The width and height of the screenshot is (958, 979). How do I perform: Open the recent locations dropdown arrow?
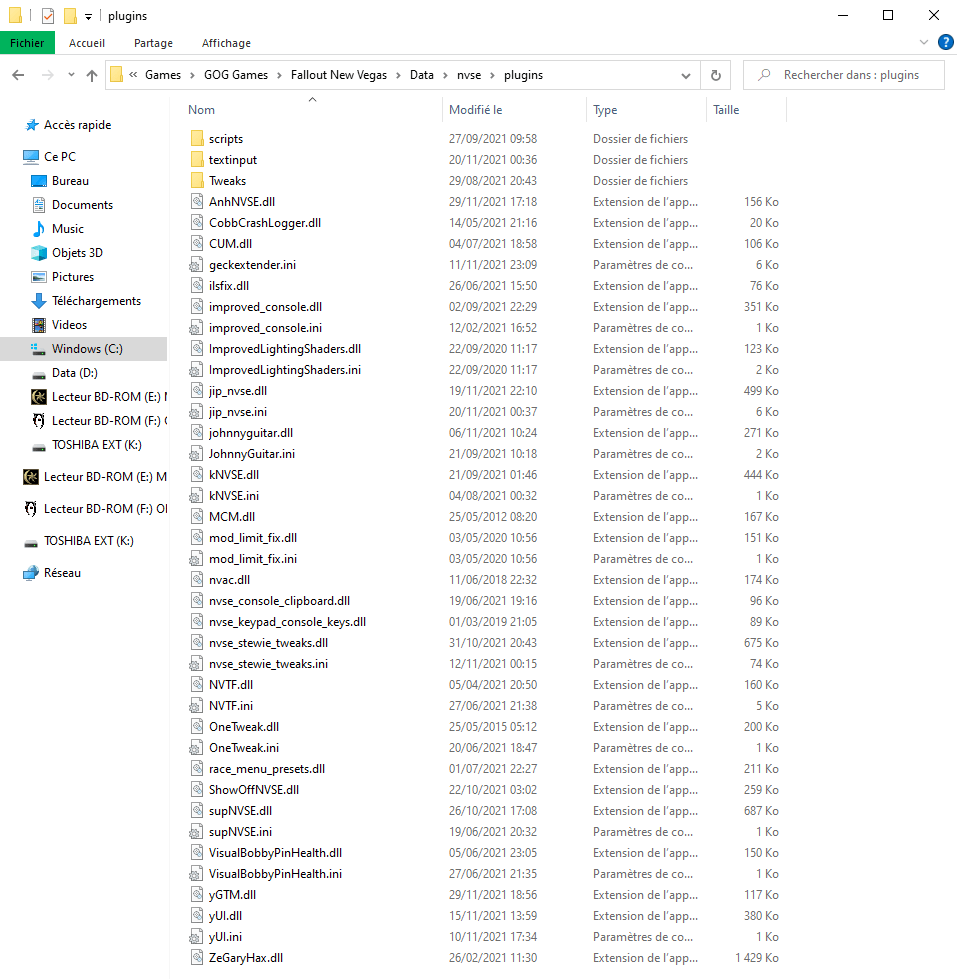point(71,75)
